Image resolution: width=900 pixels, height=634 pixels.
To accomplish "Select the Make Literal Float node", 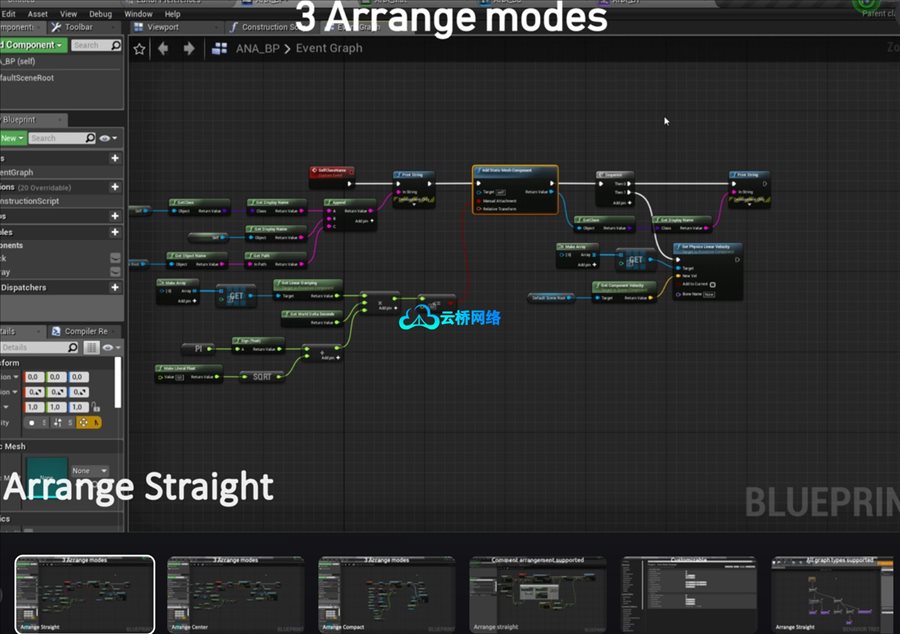I will pos(188,373).
